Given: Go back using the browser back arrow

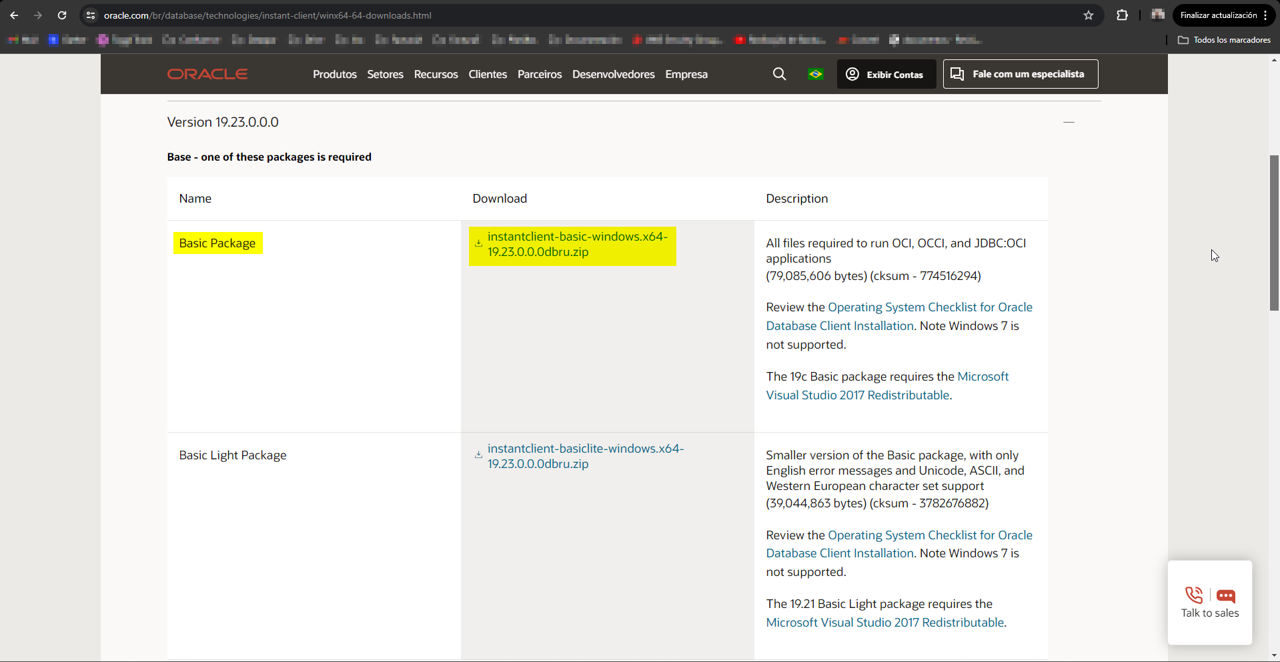Looking at the screenshot, I should 14,15.
